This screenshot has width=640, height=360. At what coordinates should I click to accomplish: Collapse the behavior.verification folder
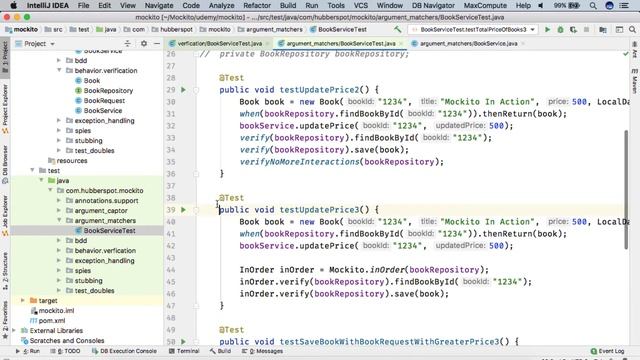tap(59, 70)
